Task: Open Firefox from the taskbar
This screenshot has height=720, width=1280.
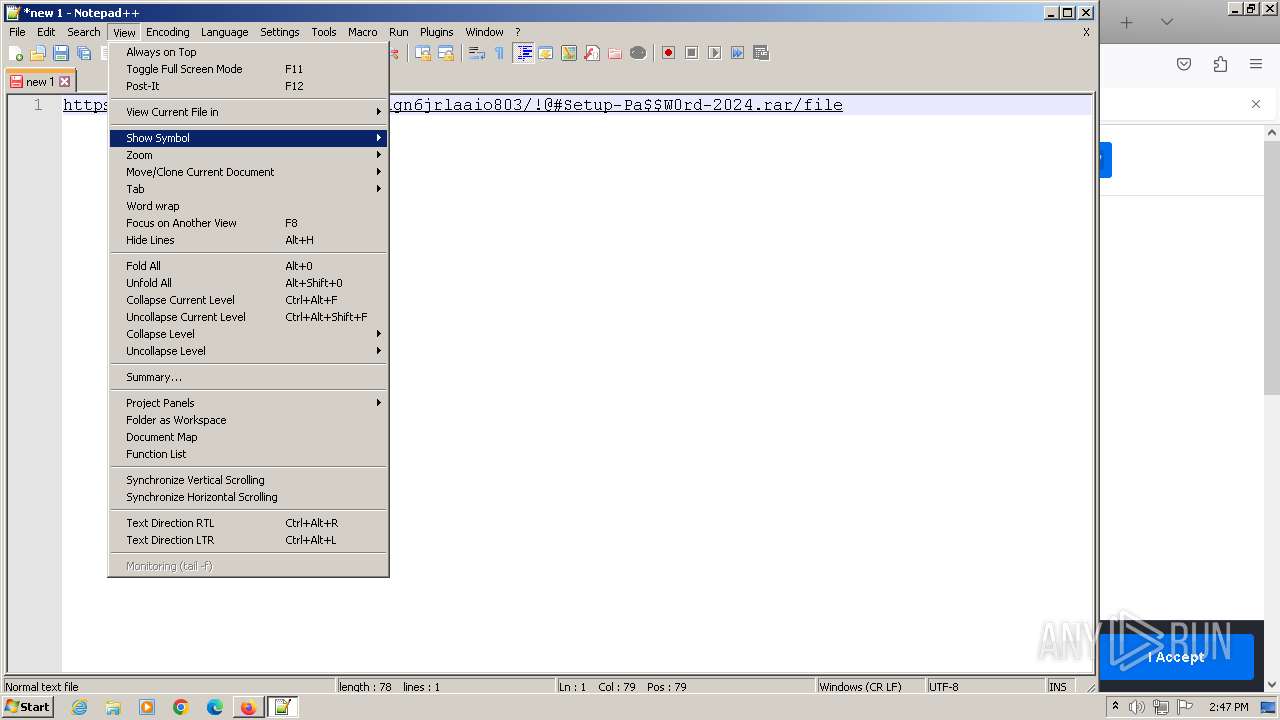Action: click(x=247, y=707)
